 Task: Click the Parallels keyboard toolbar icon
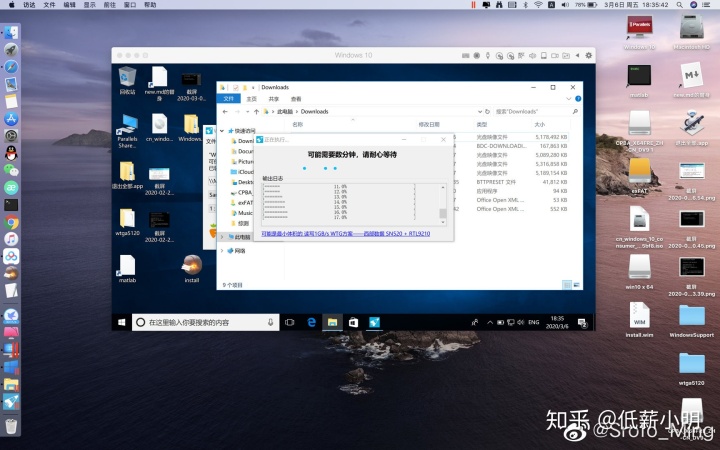[466, 56]
